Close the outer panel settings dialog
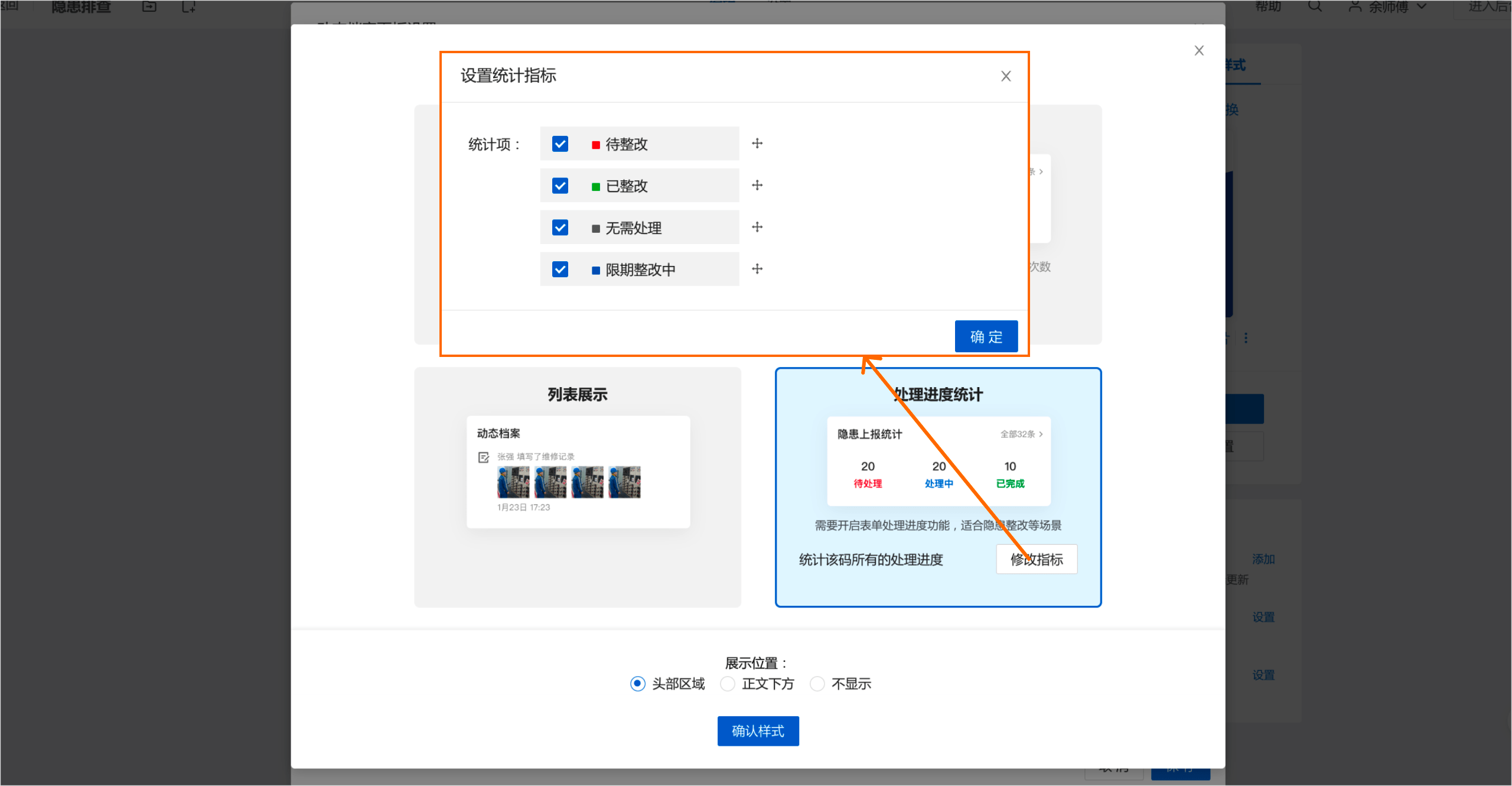The width and height of the screenshot is (1512, 786). 1198,51
